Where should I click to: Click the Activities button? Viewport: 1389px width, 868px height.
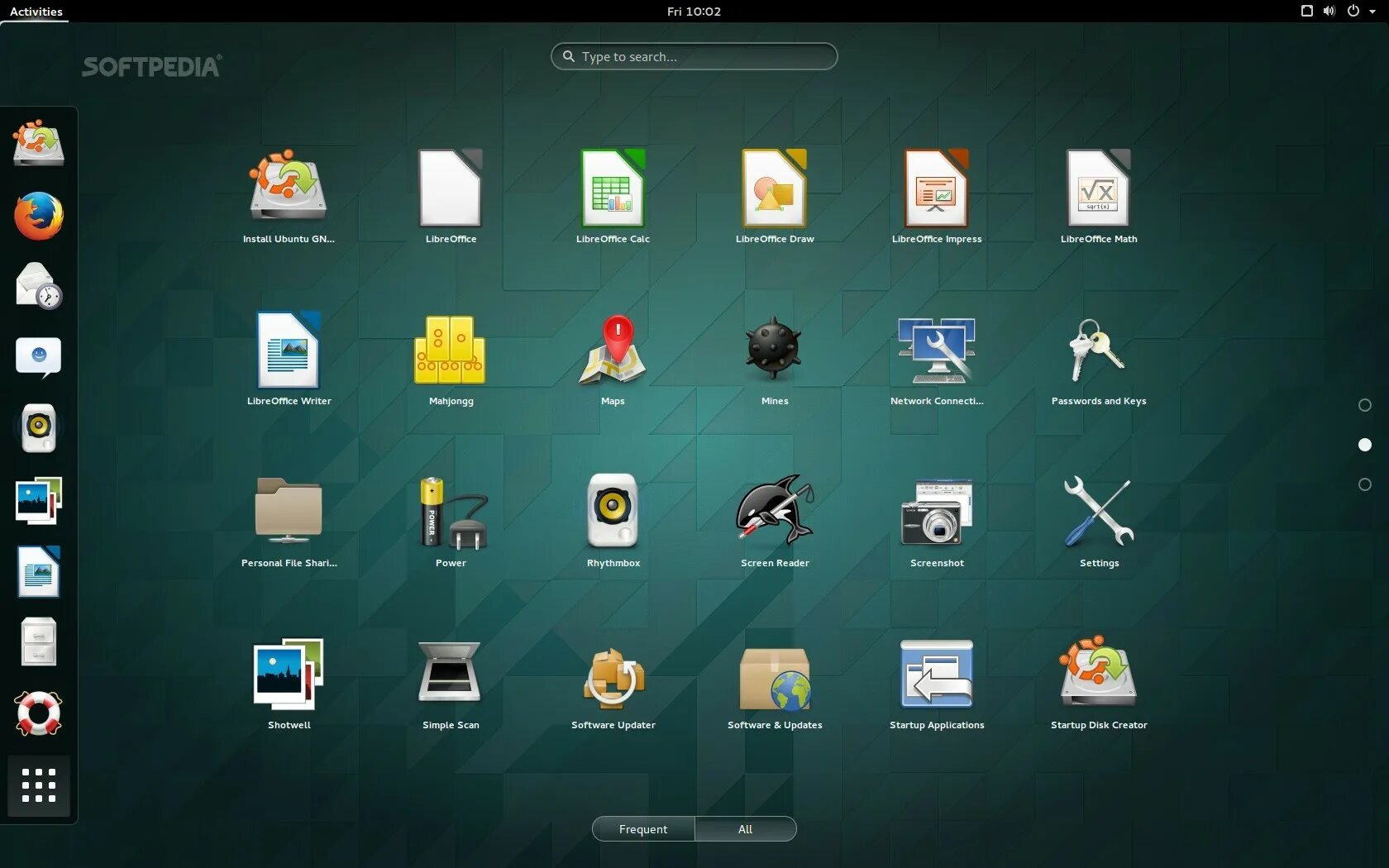click(36, 12)
